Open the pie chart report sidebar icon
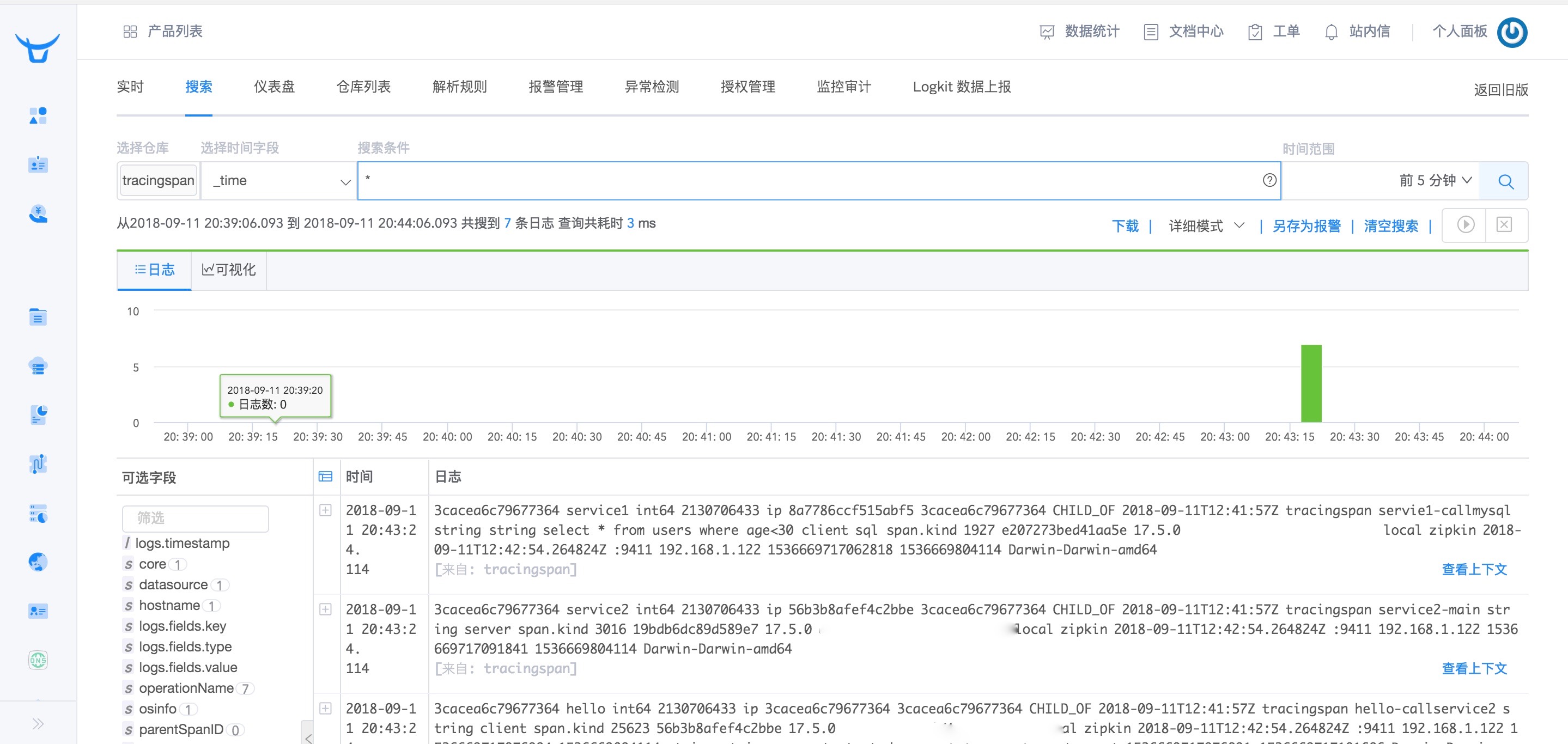 pos(38,415)
